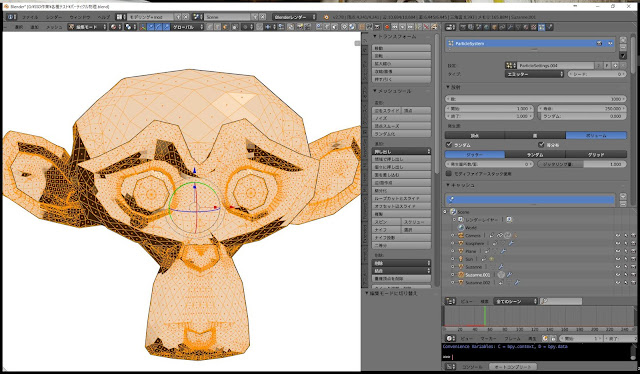The image size is (640, 374).
Task: Enable モディファイアースタック使用 checkbox
Action: pyautogui.click(x=449, y=174)
